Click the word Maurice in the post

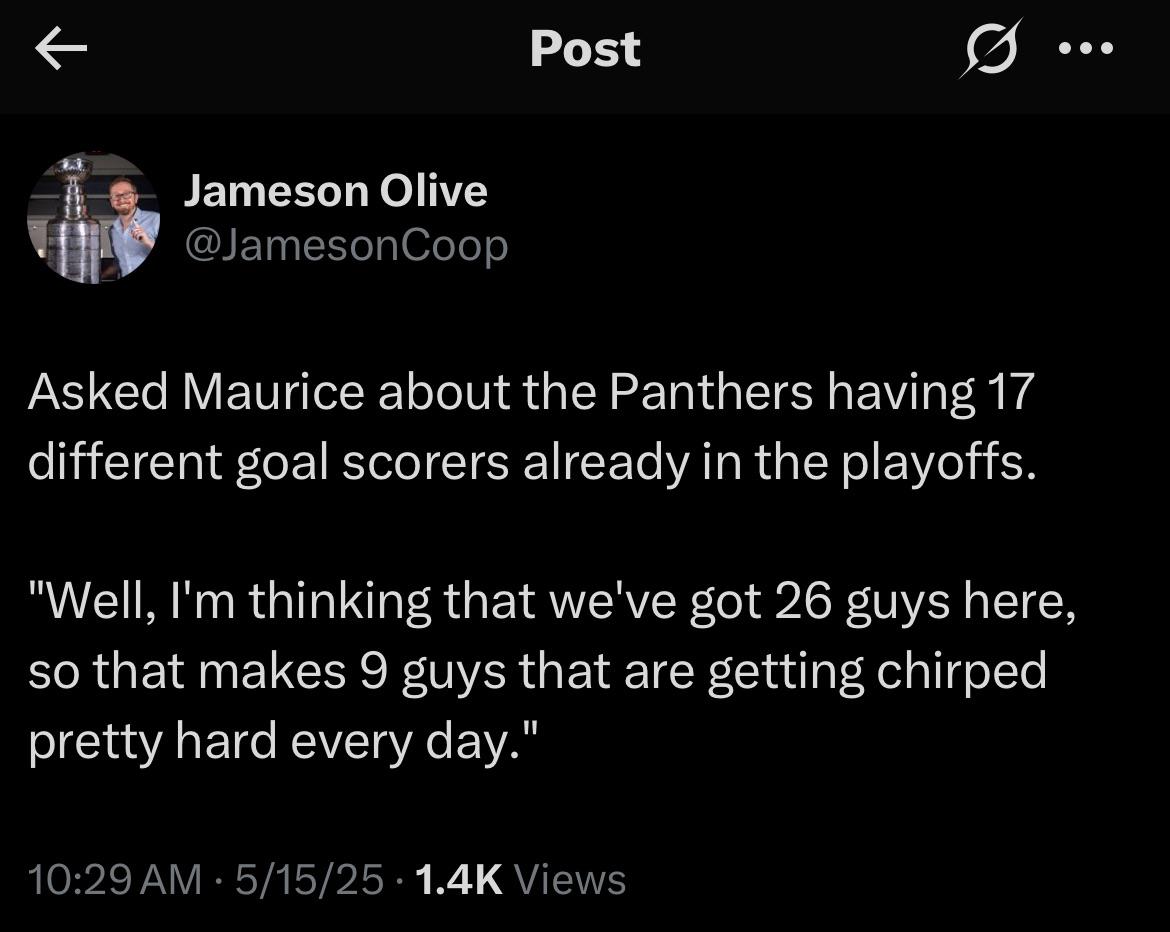[273, 392]
